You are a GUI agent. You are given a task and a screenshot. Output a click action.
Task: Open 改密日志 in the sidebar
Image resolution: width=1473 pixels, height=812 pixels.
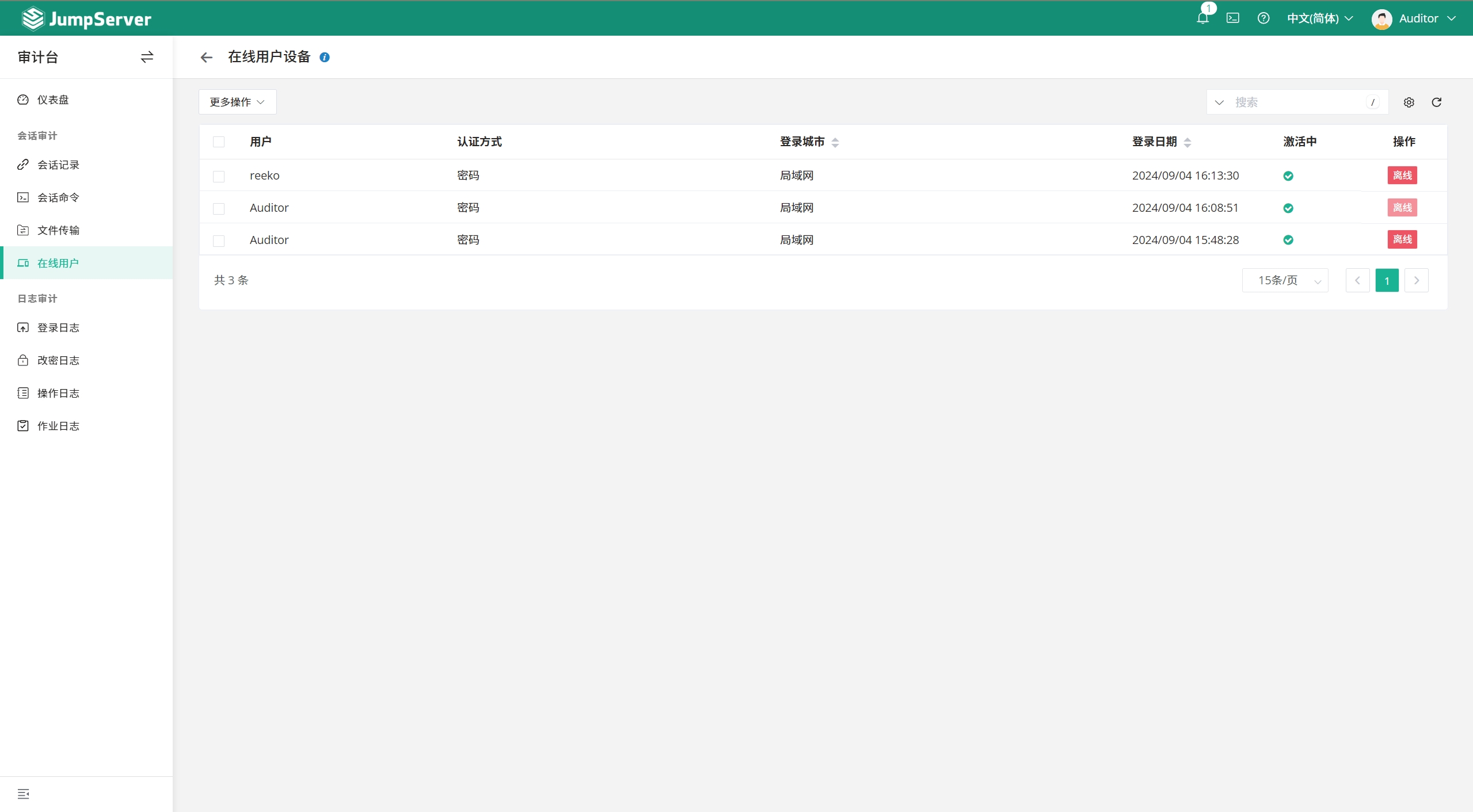86,360
